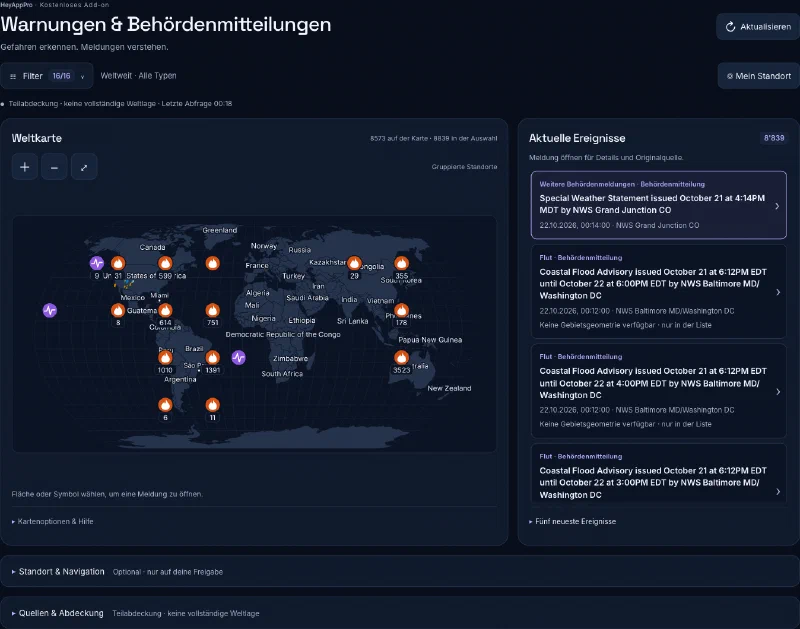
Task: Zoom out the Weltkarte with minus
Action: (x=54, y=167)
